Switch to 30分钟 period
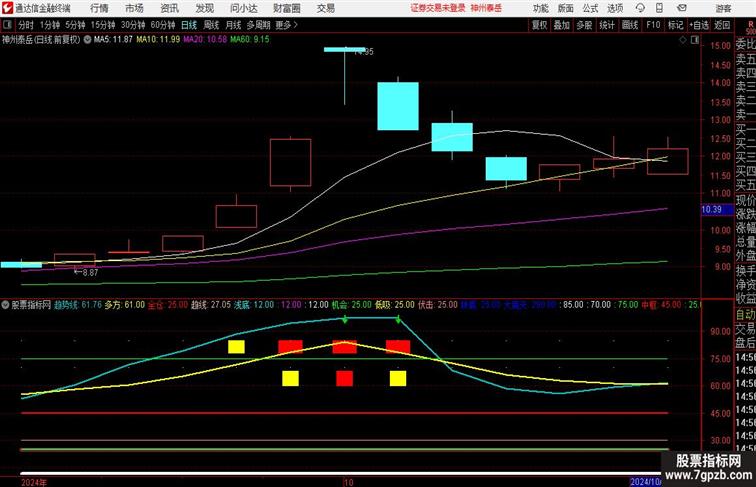 (133, 25)
